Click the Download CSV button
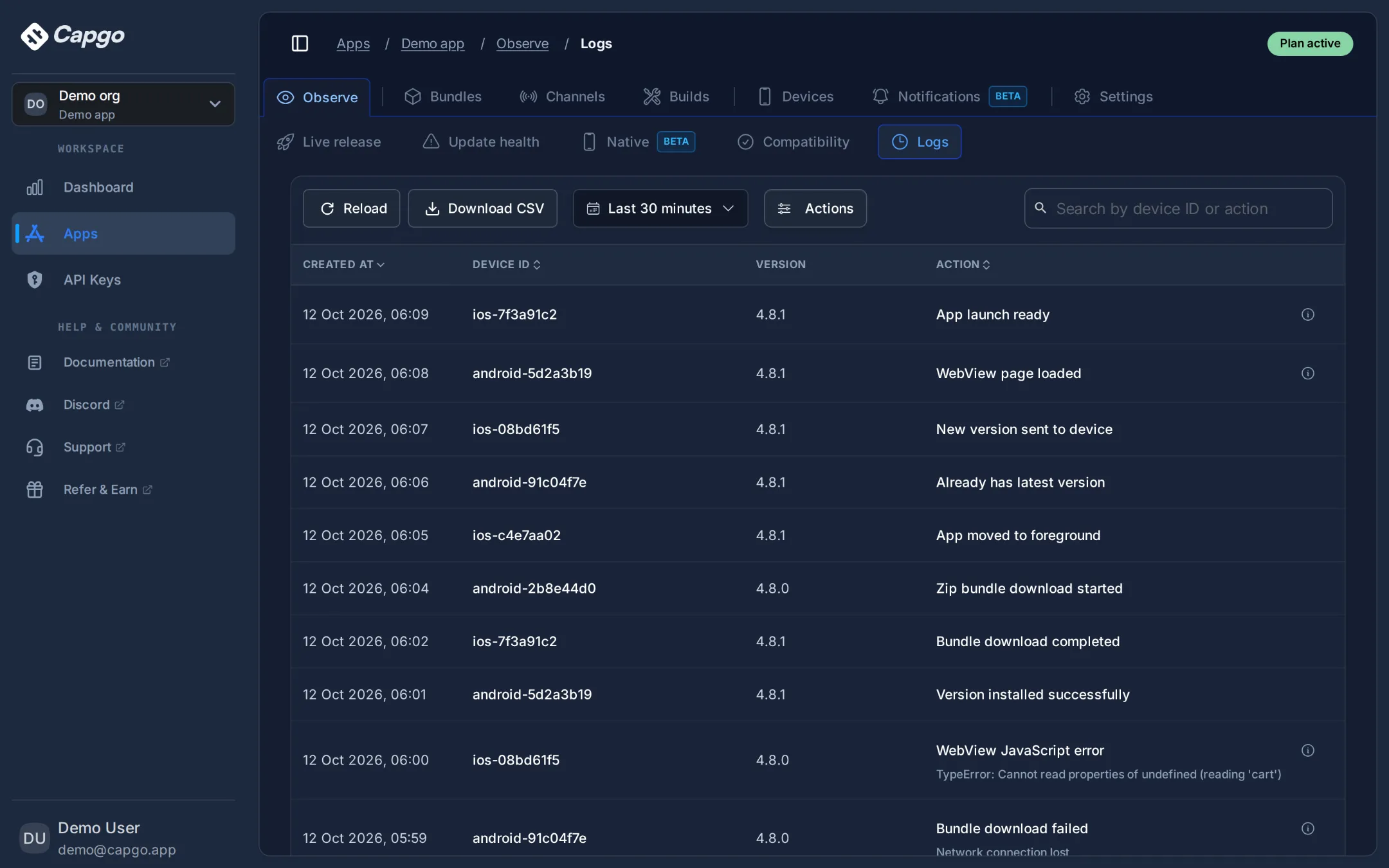The image size is (1389, 868). pos(482,208)
